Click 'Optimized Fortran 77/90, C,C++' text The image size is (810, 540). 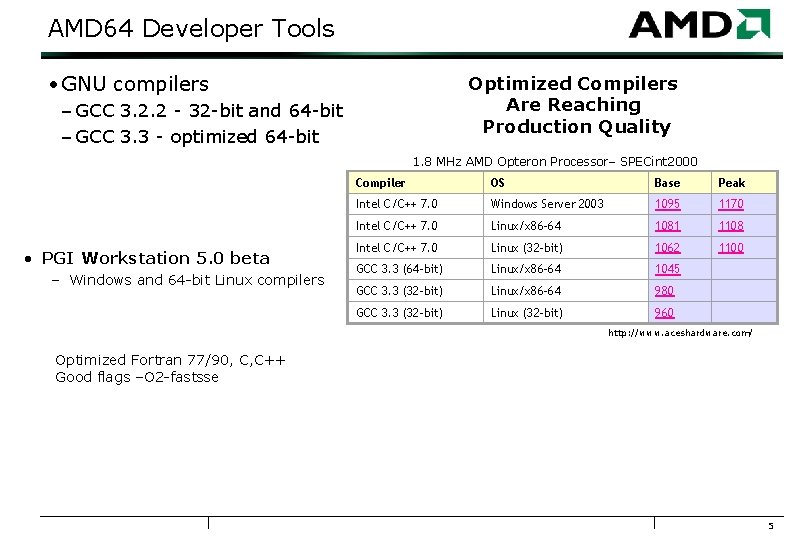[170, 360]
